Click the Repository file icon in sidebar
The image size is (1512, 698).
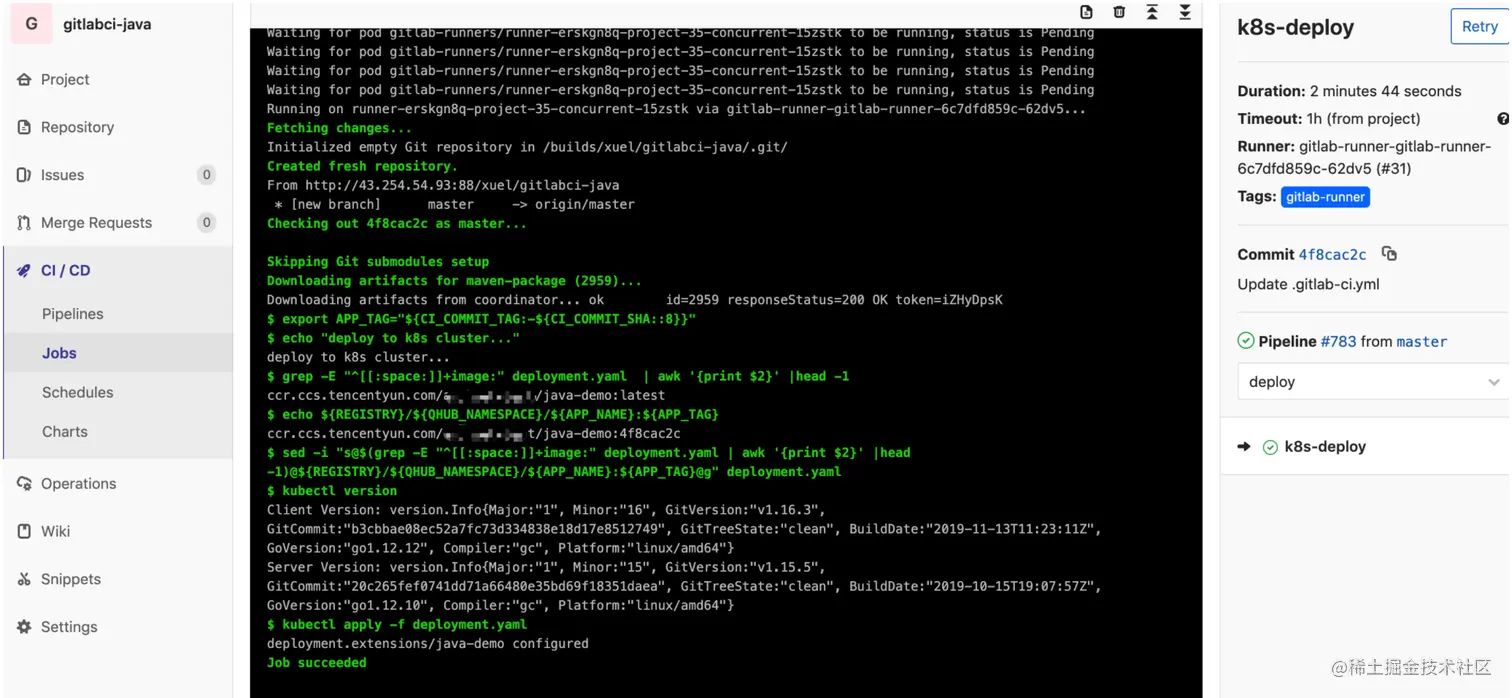pyautogui.click(x=24, y=127)
